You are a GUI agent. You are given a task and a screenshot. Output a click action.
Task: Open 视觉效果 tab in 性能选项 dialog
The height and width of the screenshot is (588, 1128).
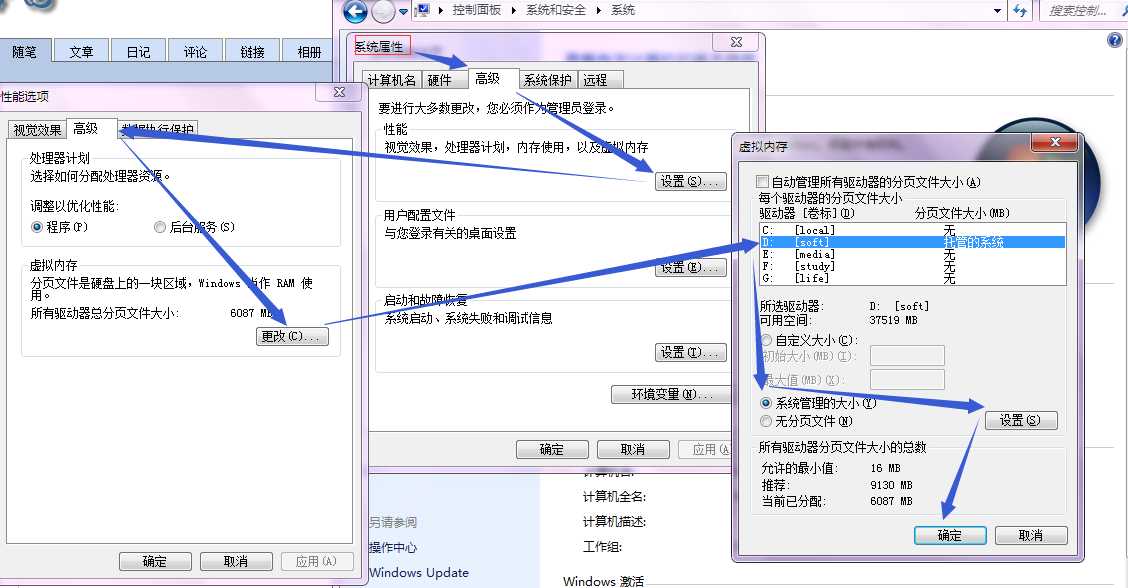(37, 130)
